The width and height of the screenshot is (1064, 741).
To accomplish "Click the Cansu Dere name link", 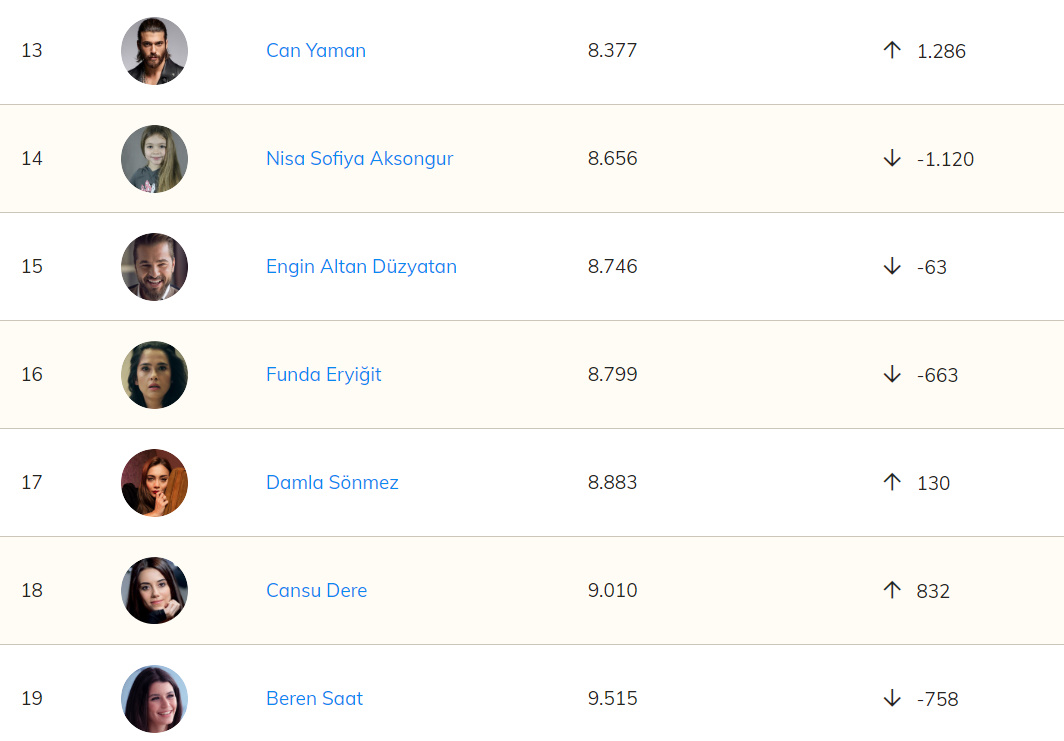I will (x=316, y=590).
